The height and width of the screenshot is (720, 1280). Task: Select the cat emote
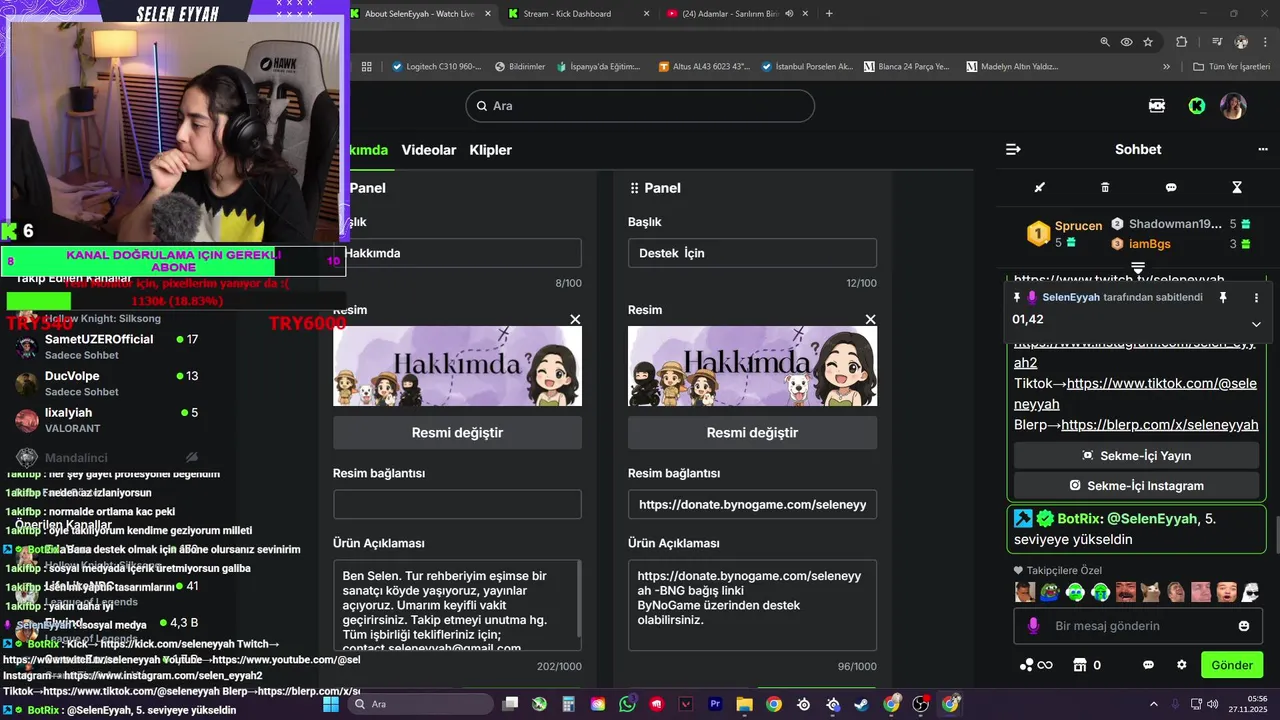pos(1150,591)
